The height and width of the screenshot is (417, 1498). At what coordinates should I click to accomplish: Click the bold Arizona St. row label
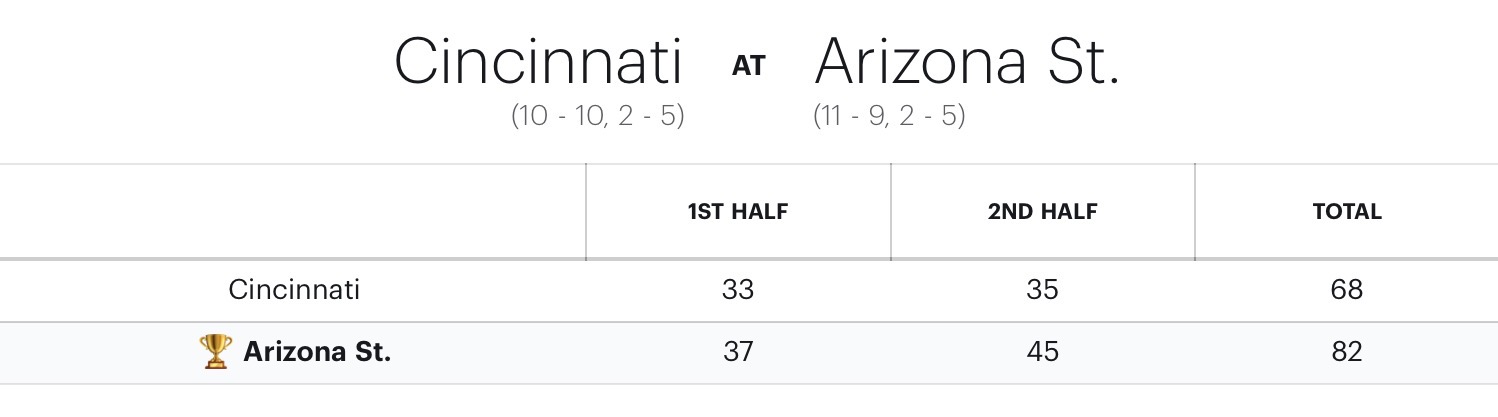coord(317,352)
